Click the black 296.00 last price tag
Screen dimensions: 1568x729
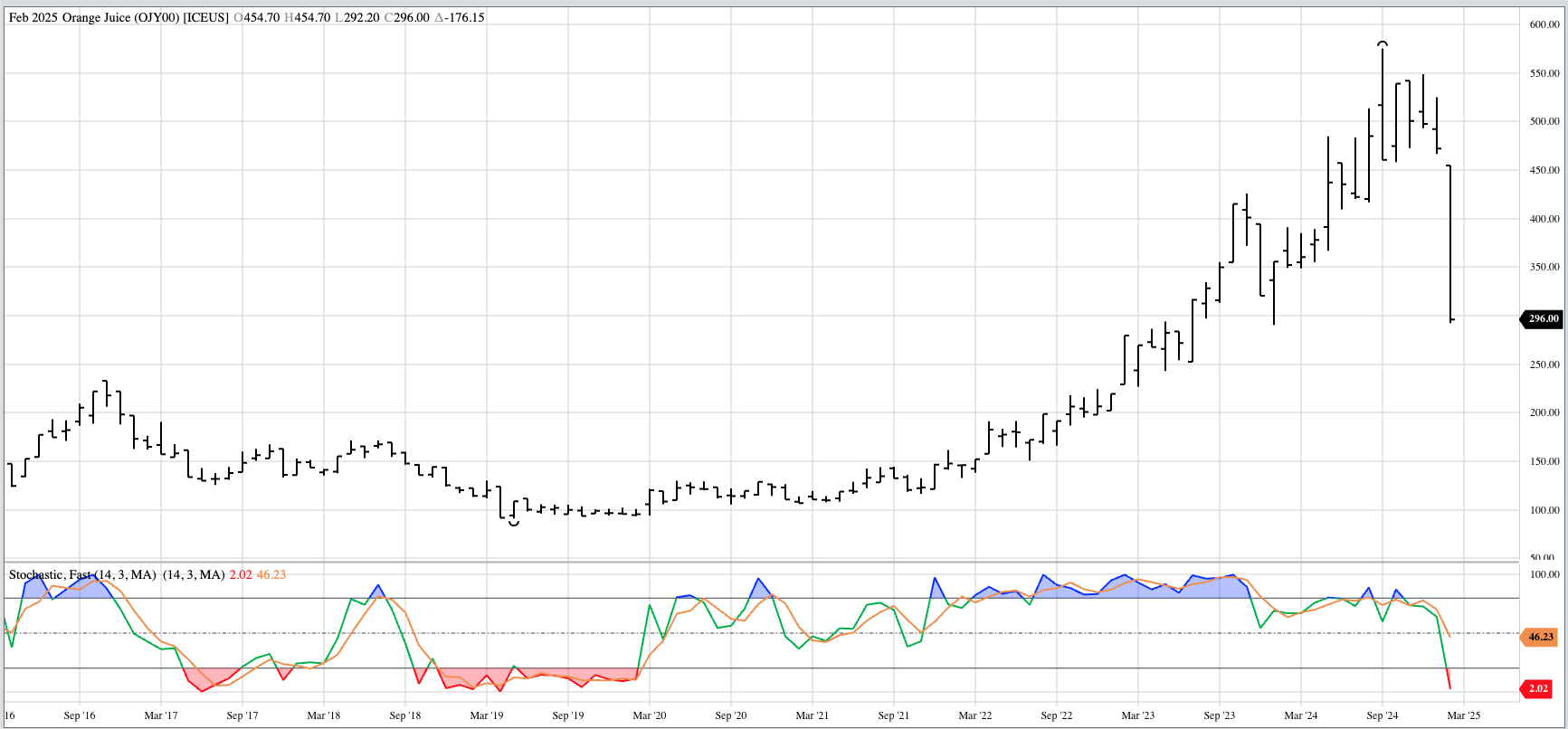pos(1543,319)
